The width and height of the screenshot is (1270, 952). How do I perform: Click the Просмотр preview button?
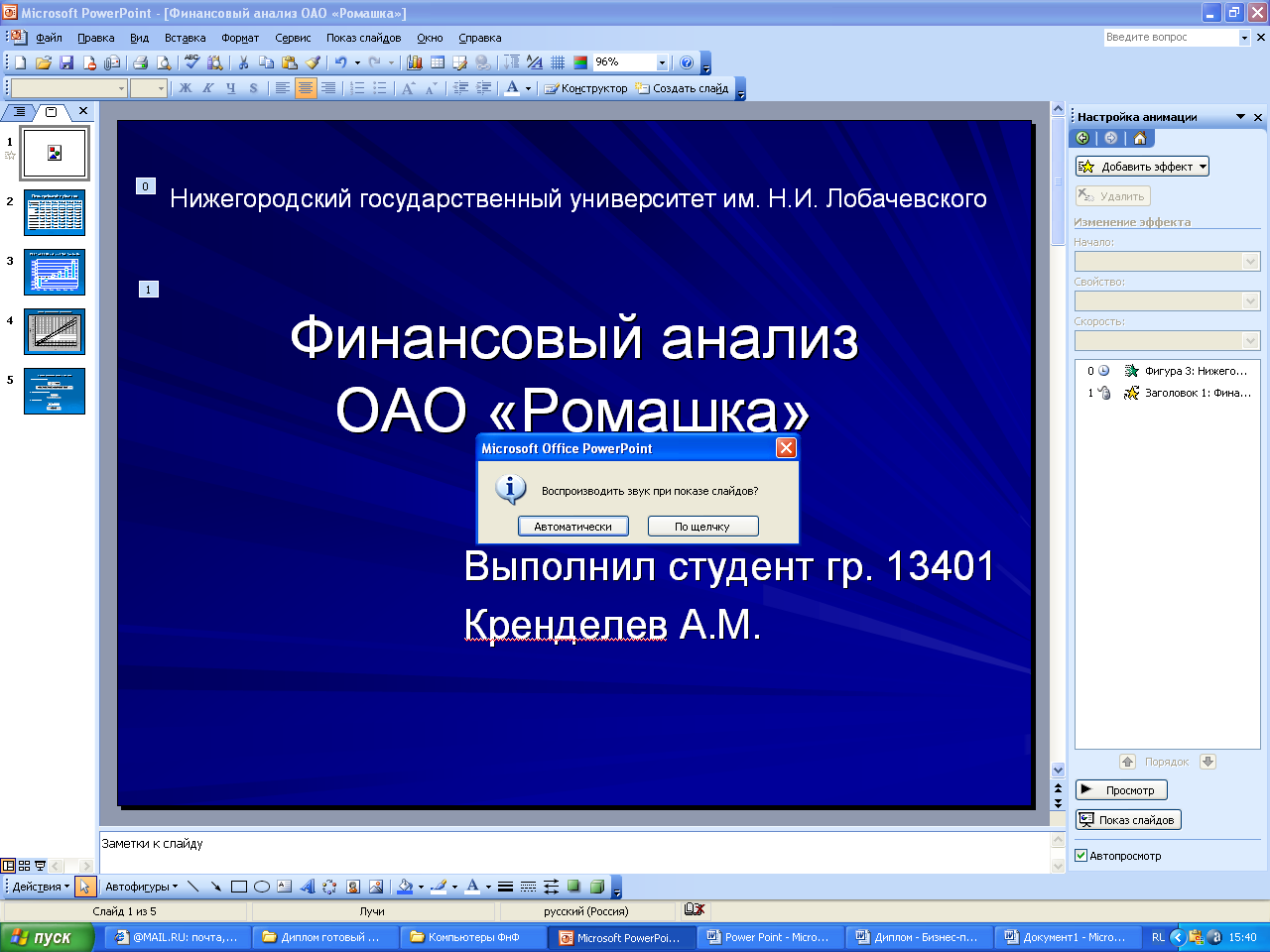(x=1121, y=790)
